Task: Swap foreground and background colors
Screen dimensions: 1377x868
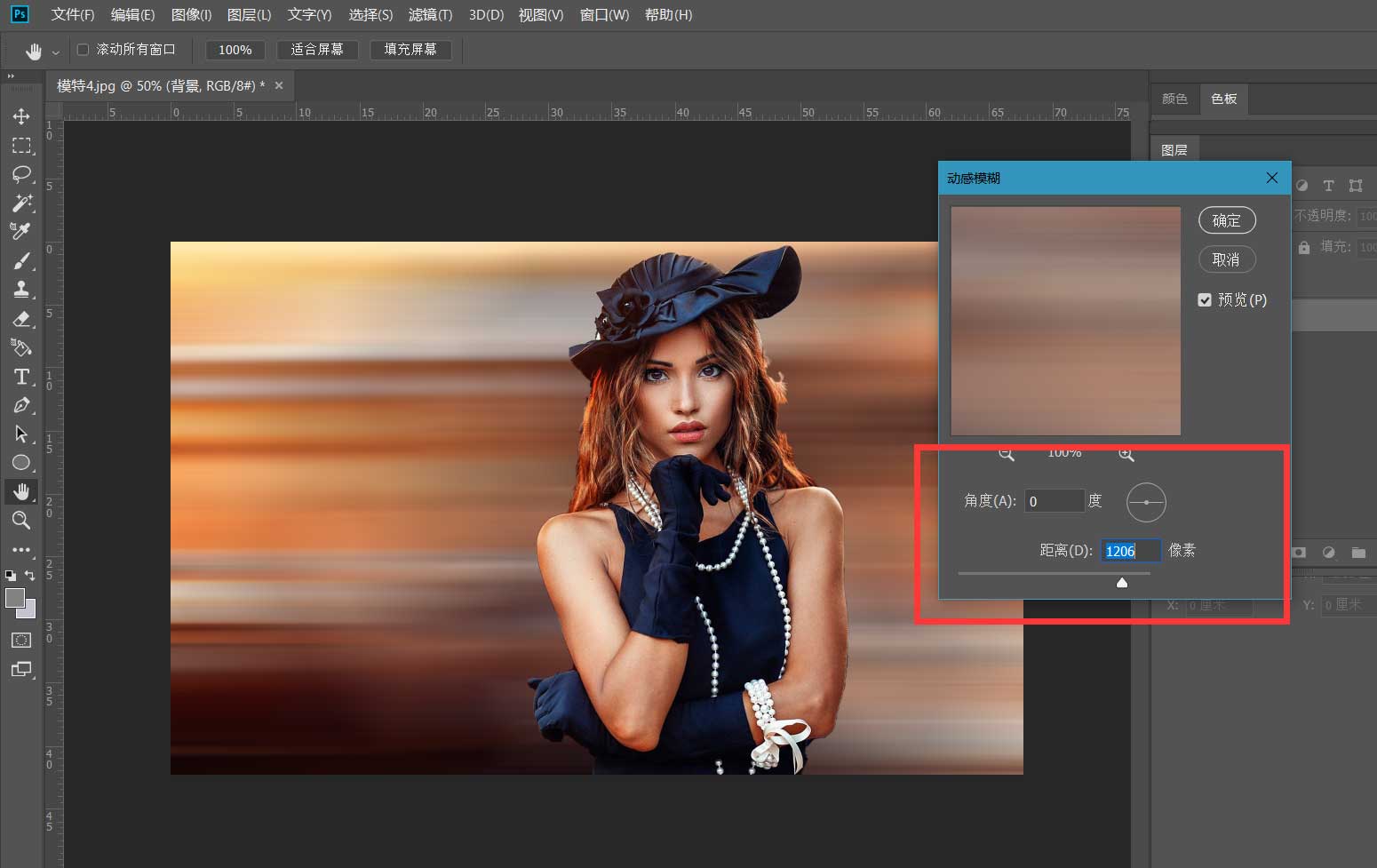Action: tap(29, 575)
